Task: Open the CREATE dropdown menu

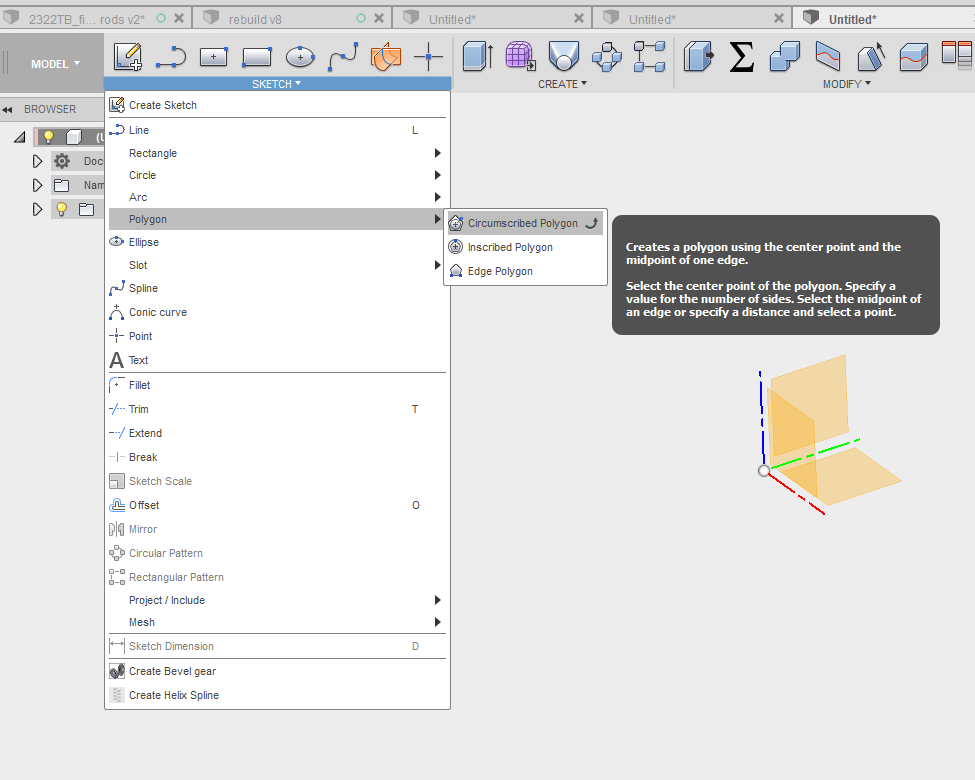Action: [562, 84]
